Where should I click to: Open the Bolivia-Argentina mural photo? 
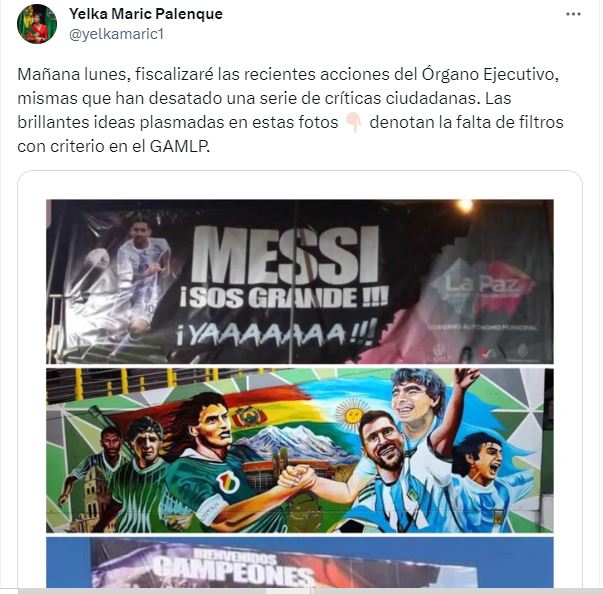[x=300, y=450]
